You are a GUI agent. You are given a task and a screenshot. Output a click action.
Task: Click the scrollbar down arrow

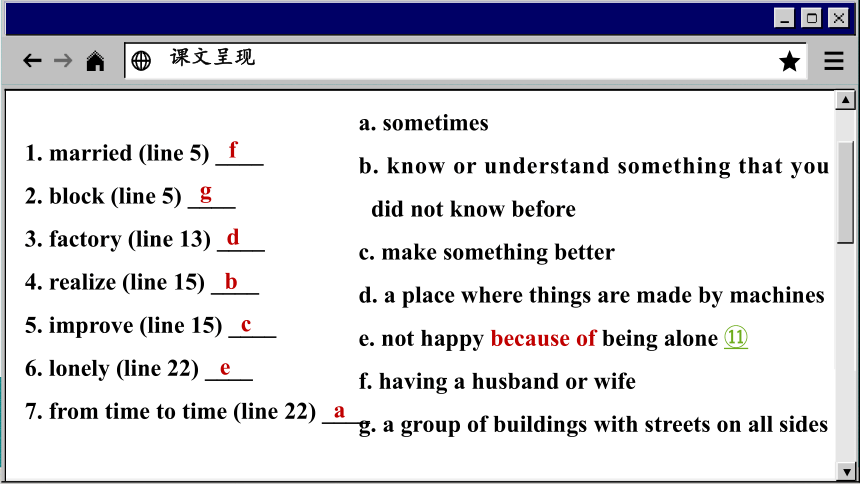[x=845, y=471]
